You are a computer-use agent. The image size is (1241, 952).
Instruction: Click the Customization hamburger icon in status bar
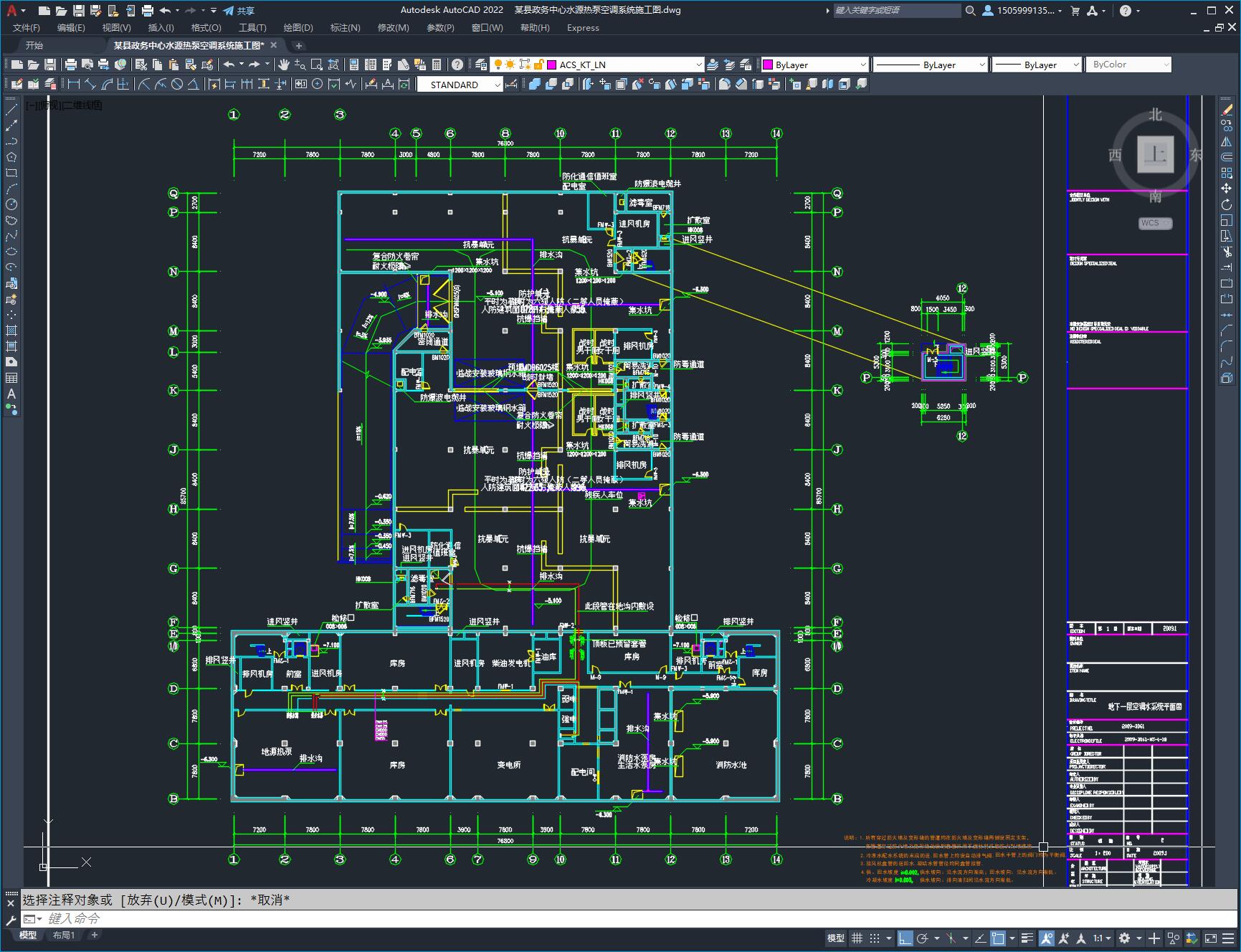click(1228, 938)
